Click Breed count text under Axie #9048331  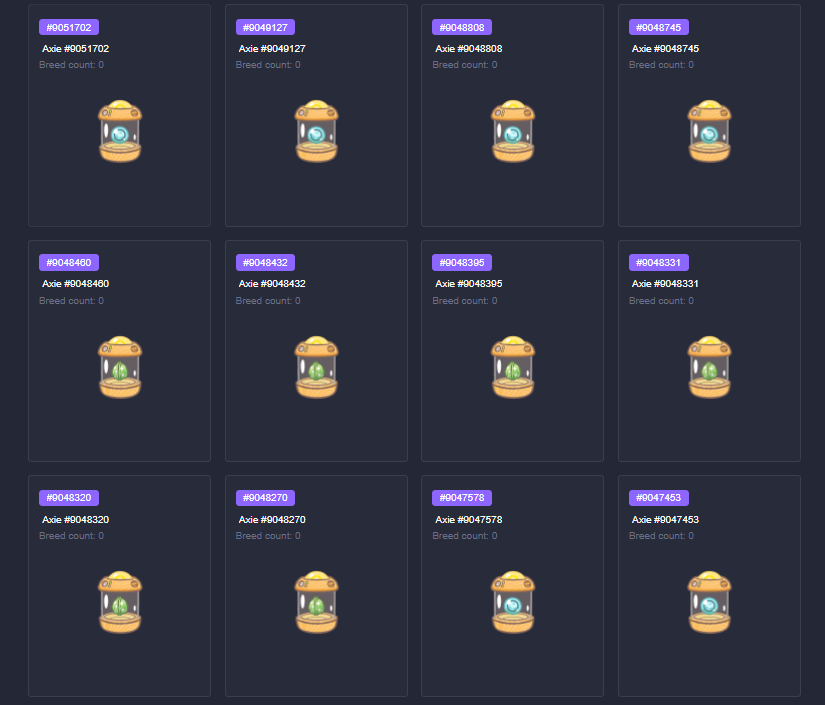pos(661,300)
